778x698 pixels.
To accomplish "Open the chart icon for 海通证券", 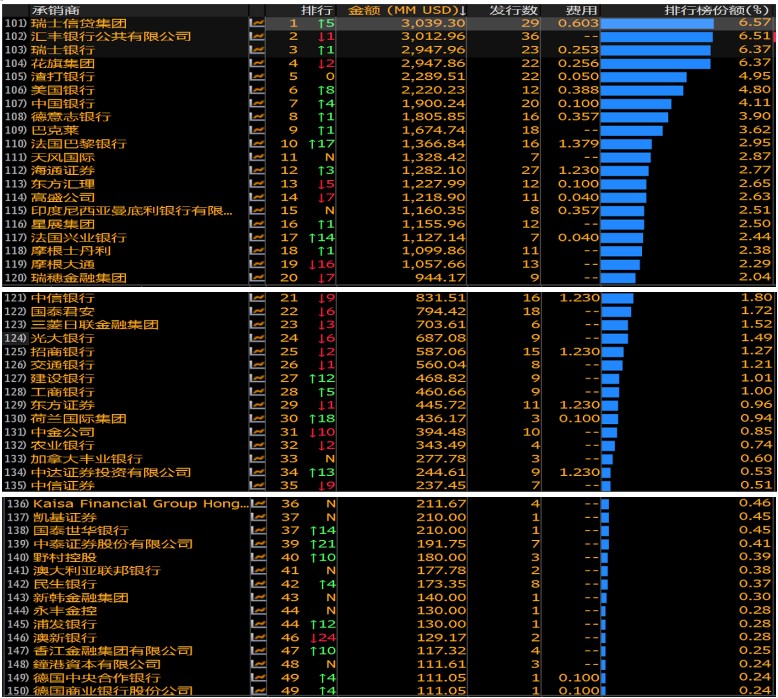I will [x=257, y=170].
